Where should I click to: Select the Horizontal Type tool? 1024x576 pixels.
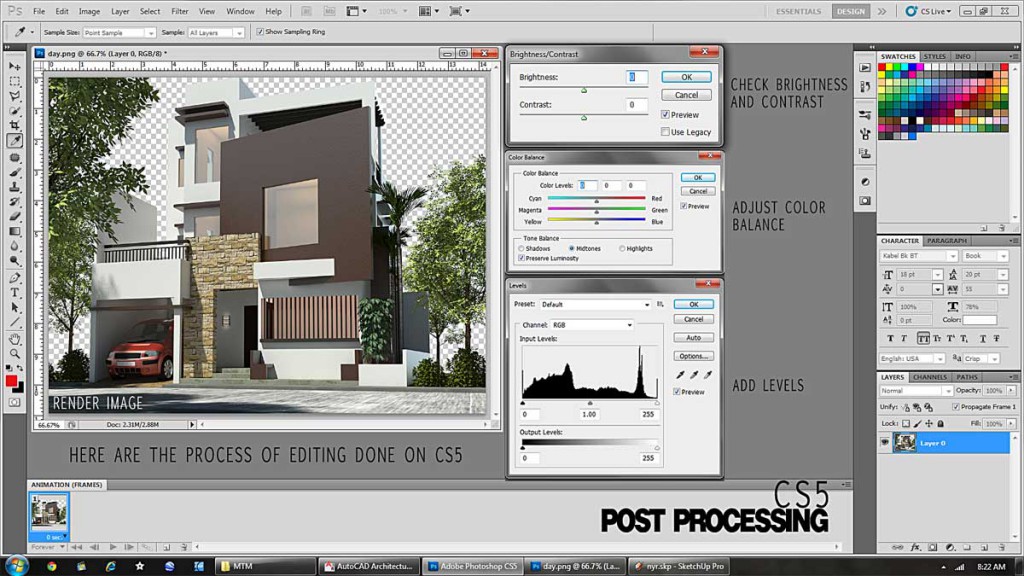(x=14, y=293)
